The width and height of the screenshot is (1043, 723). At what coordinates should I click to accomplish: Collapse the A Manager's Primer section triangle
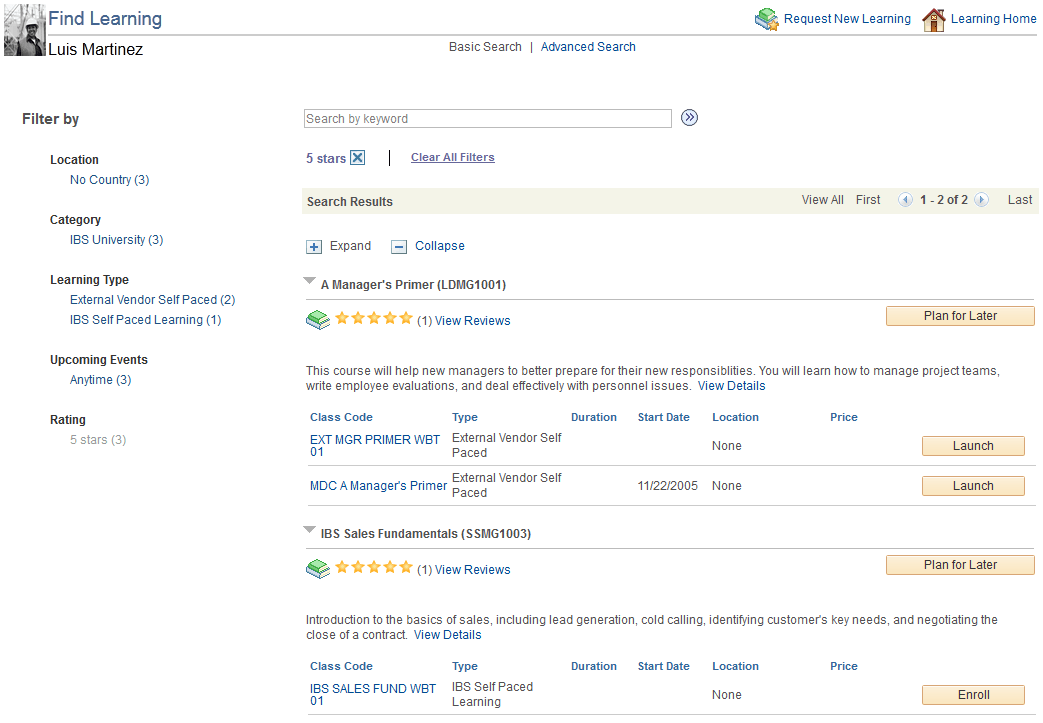309,280
